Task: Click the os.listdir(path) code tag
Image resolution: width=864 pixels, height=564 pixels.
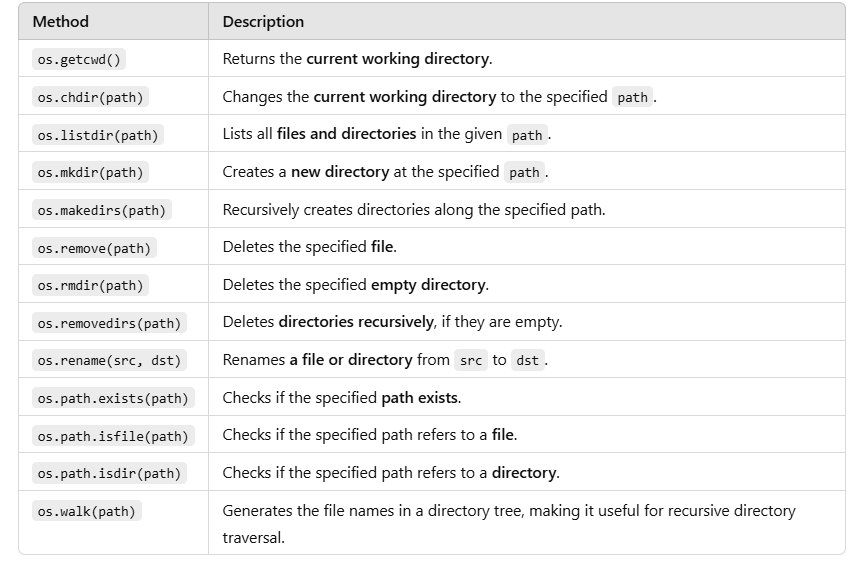Action: [98, 135]
